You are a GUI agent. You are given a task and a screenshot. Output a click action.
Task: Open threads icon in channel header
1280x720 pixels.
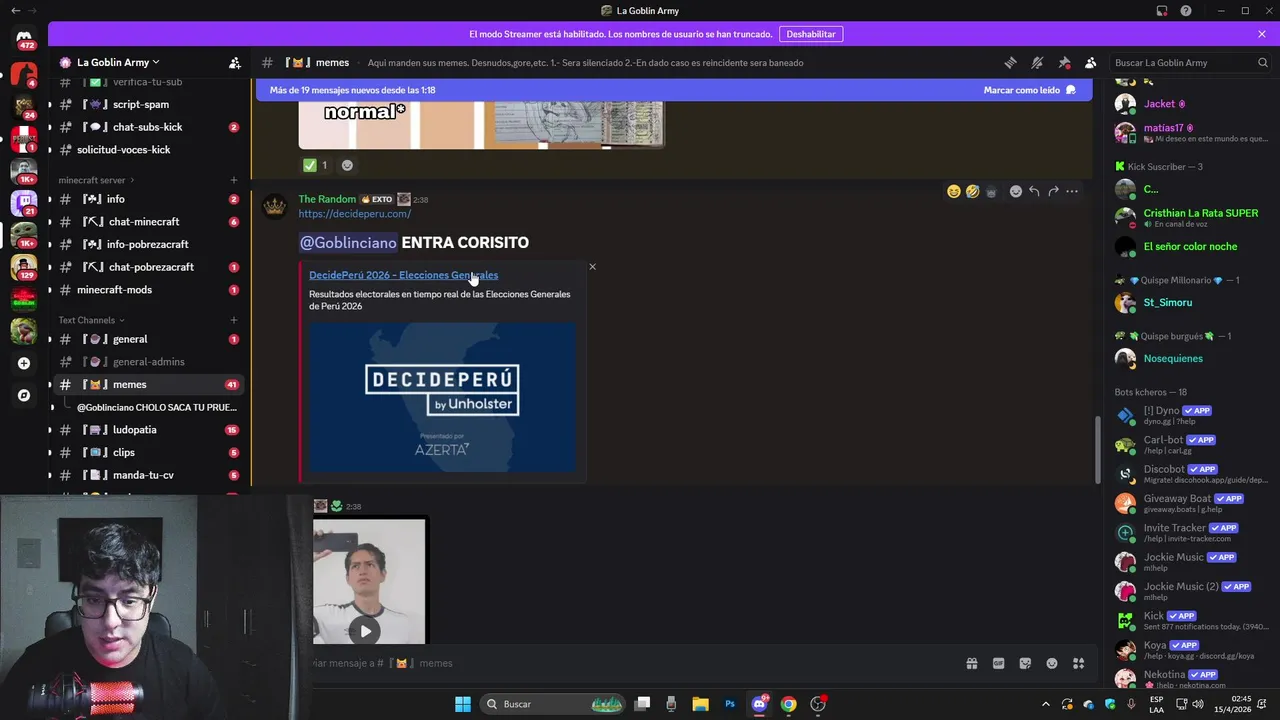click(1010, 62)
